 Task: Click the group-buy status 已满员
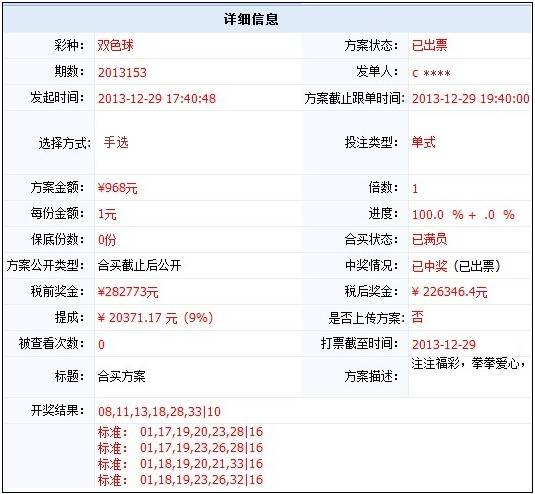coord(429,239)
